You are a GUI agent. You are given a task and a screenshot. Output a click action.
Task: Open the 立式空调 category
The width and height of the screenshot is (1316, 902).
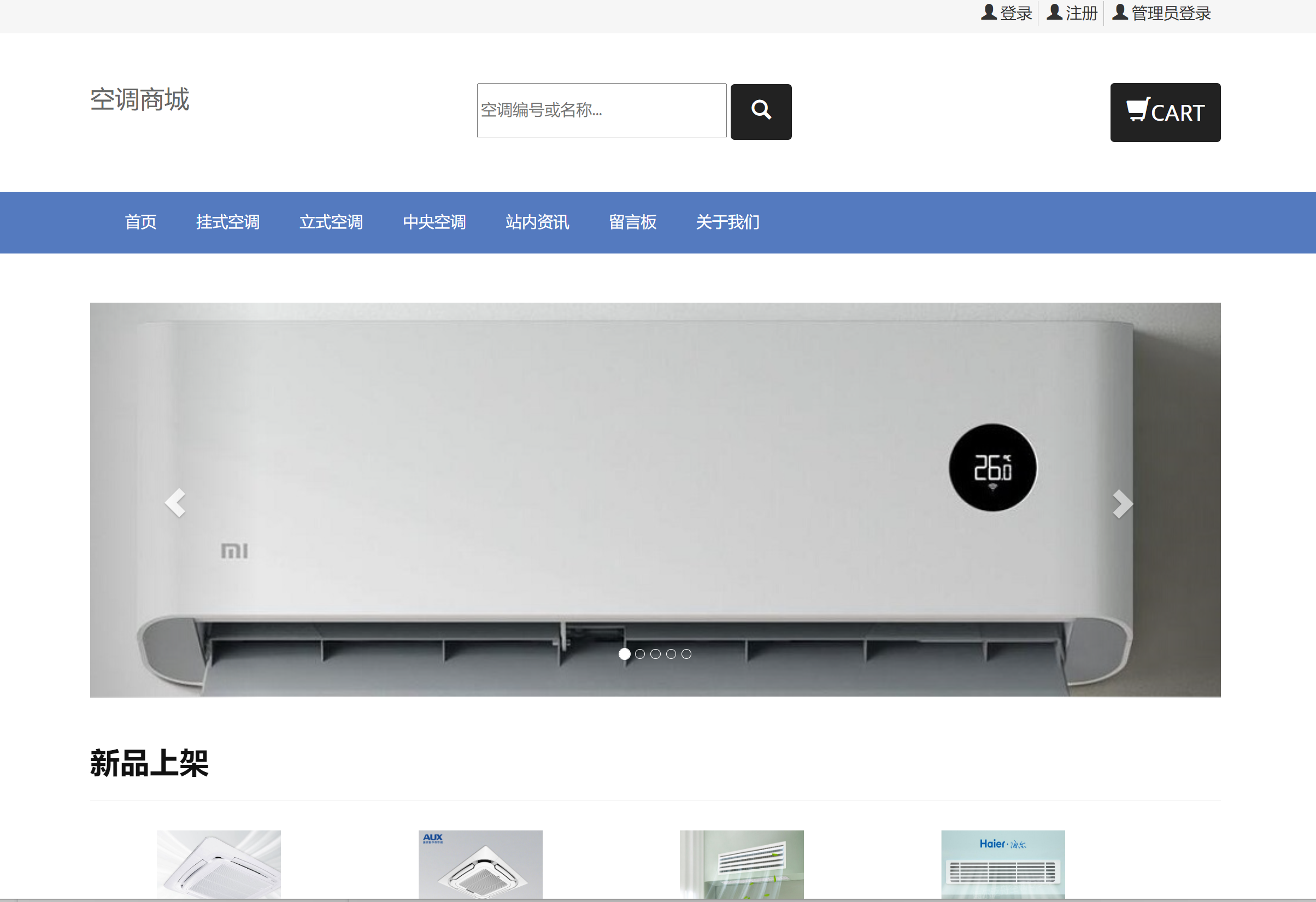(331, 222)
